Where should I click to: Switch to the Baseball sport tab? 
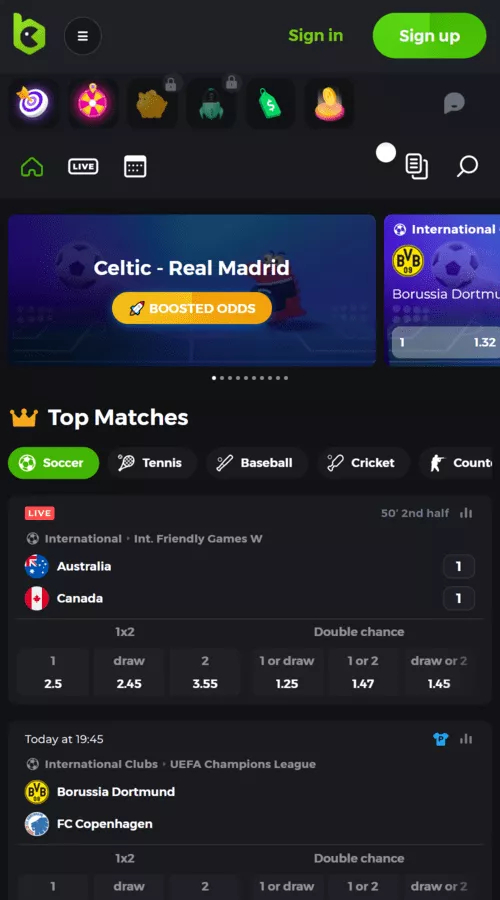(x=257, y=463)
